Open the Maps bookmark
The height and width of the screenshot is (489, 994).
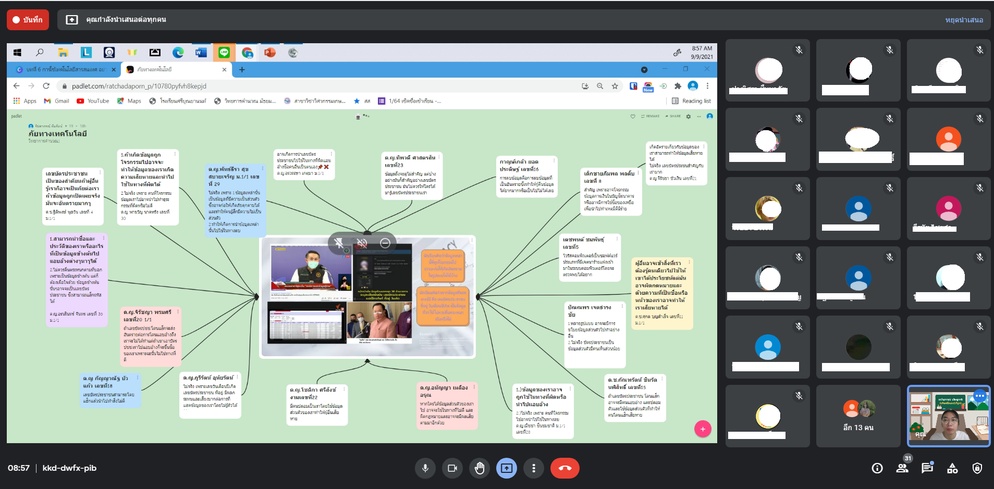pyautogui.click(x=129, y=101)
